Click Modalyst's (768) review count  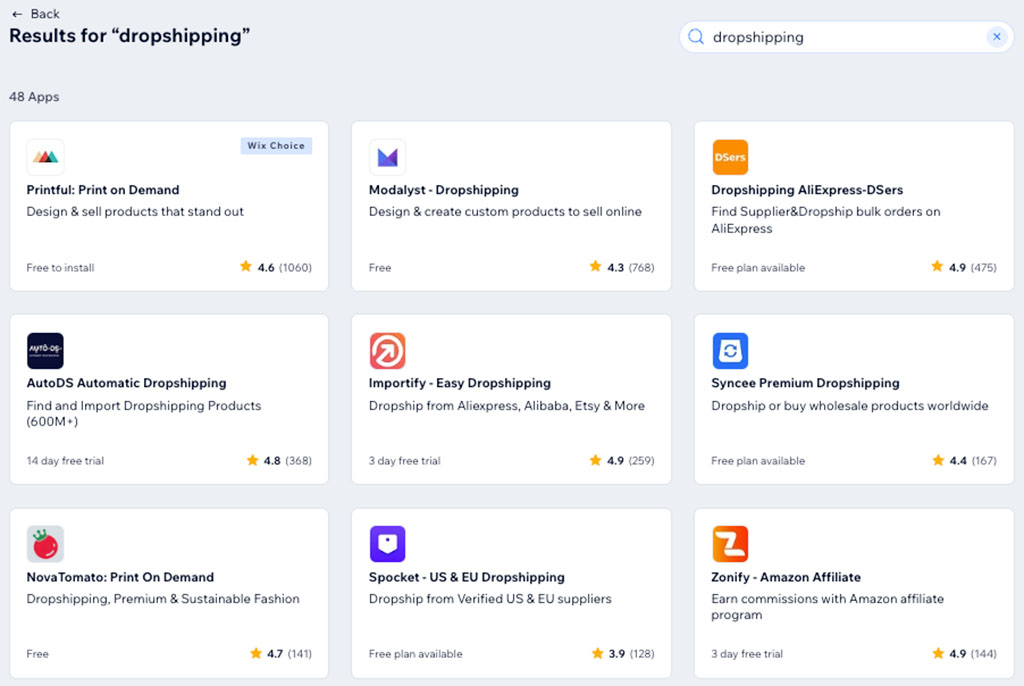(641, 267)
